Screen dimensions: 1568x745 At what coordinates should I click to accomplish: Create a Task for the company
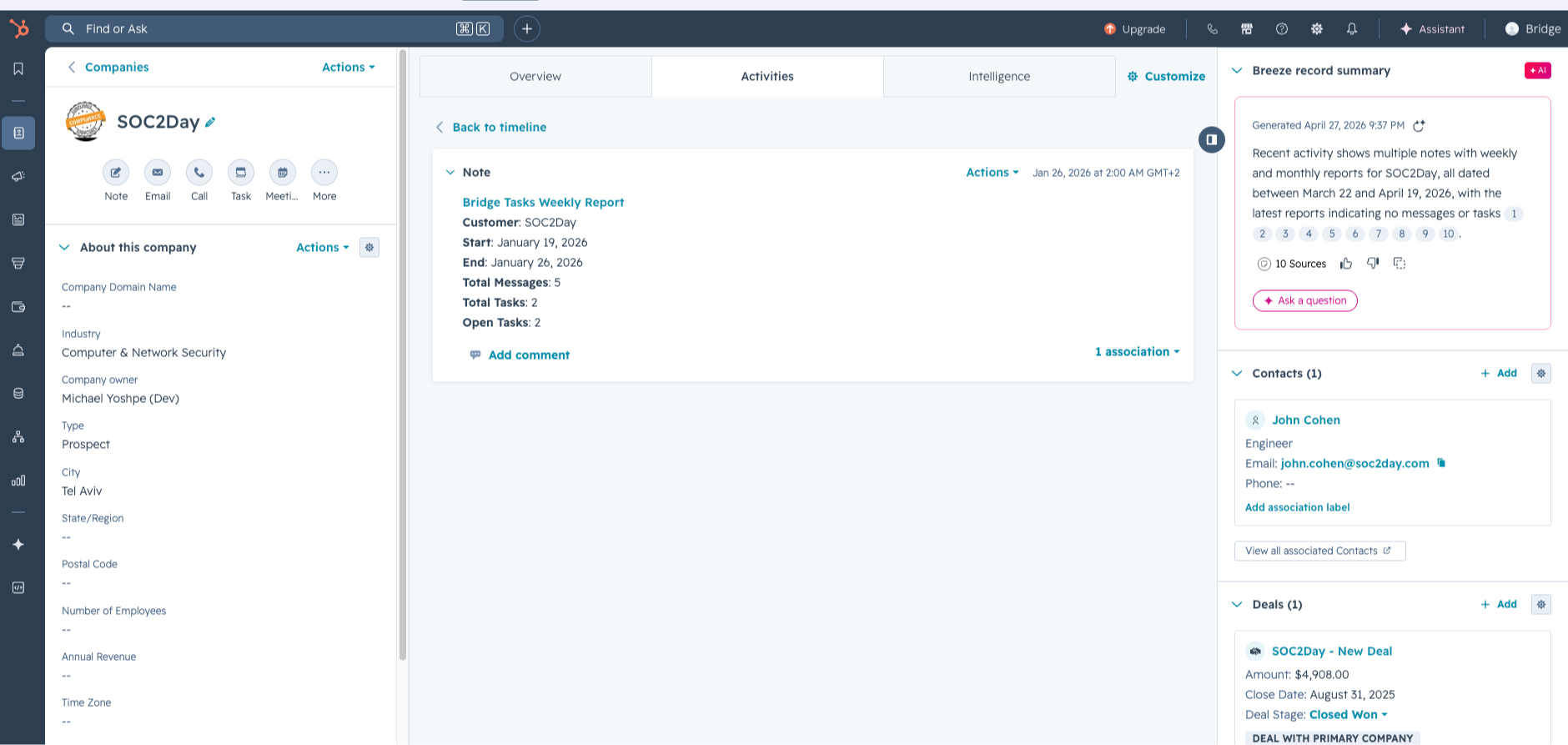[x=241, y=173]
